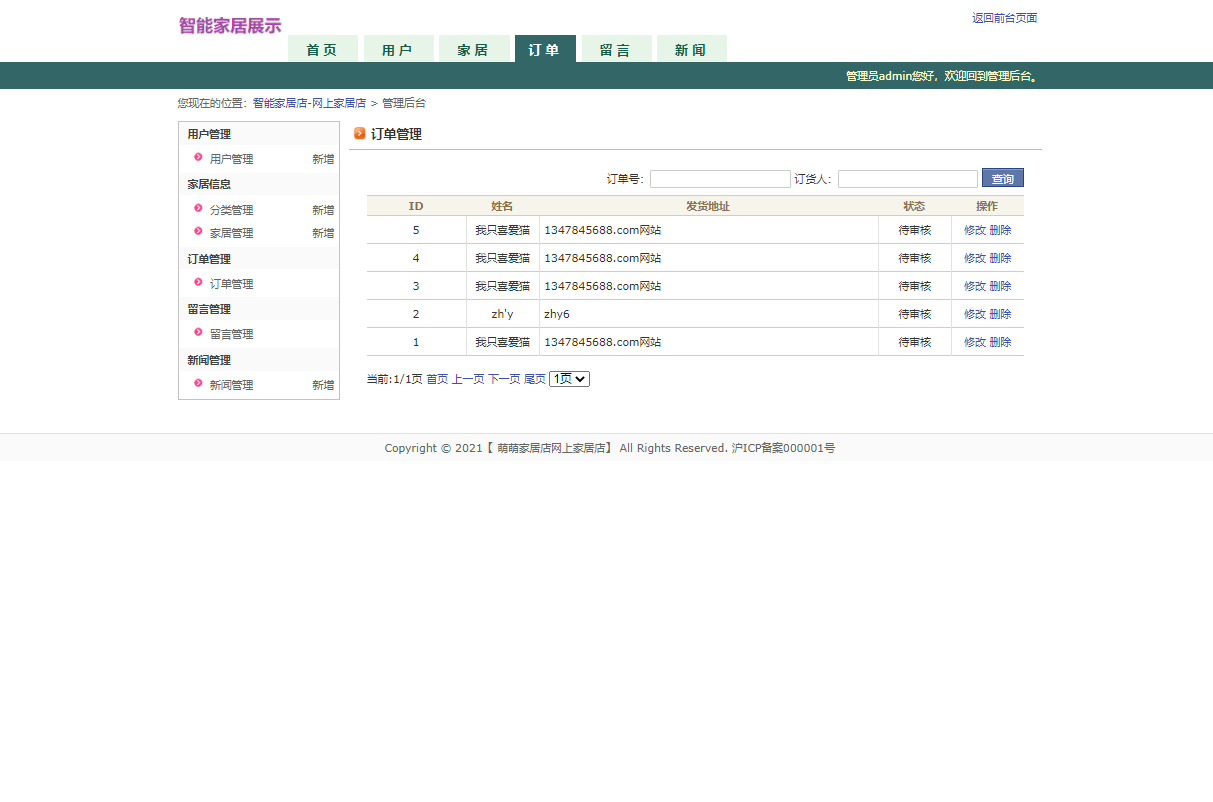1213x802 pixels.
Task: Open the page number dropdown showing 1页
Action: pos(568,379)
